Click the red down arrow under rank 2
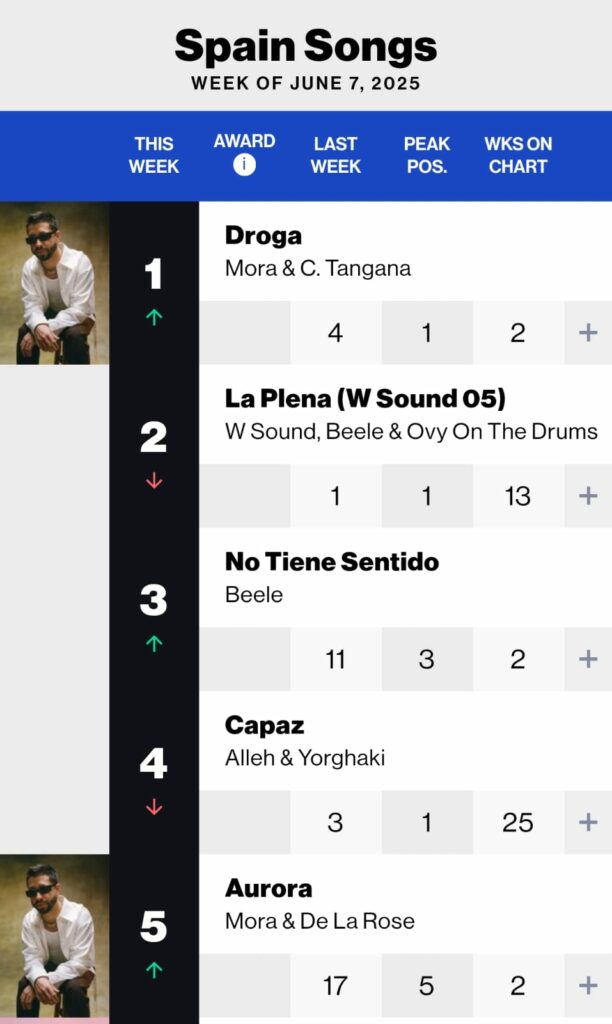Viewport: 612px width, 1024px height. tap(154, 481)
